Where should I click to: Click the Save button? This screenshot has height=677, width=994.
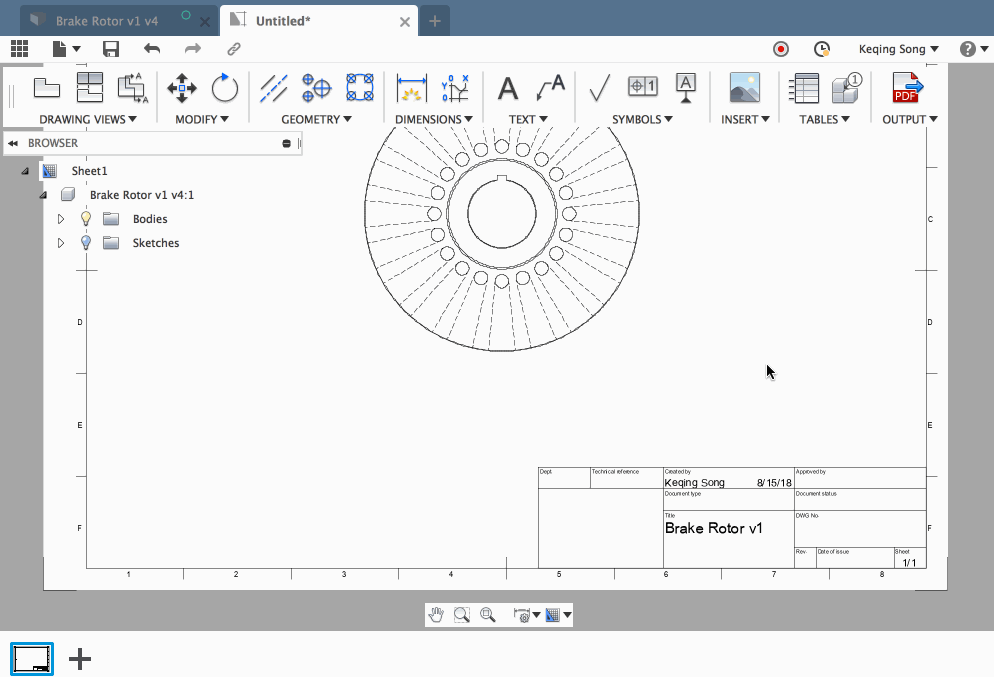[x=111, y=49]
